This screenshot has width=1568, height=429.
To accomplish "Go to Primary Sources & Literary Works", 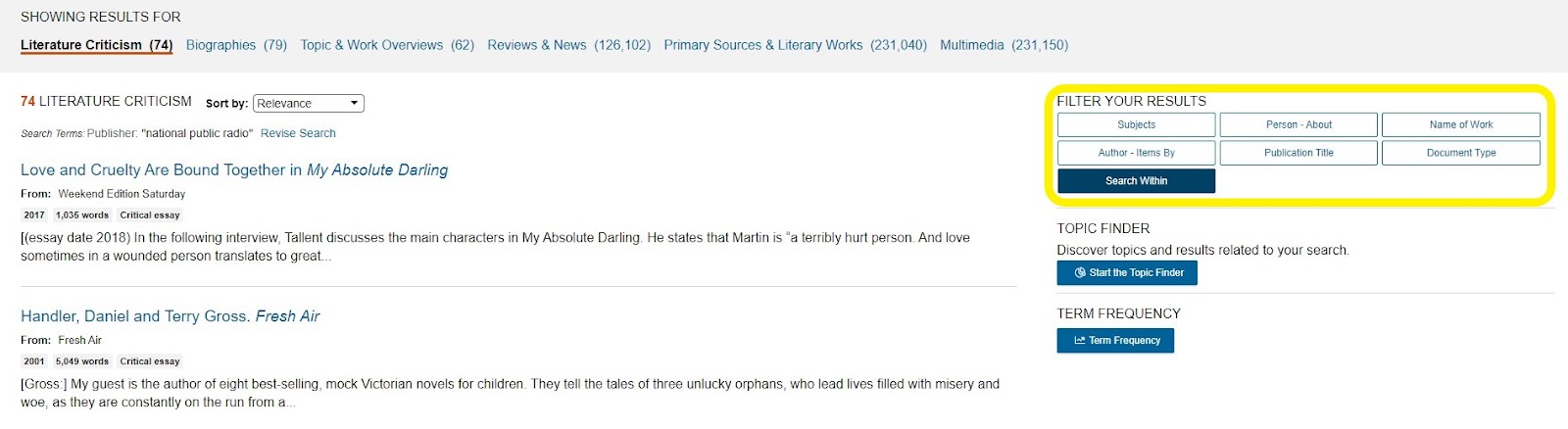I will (795, 45).
